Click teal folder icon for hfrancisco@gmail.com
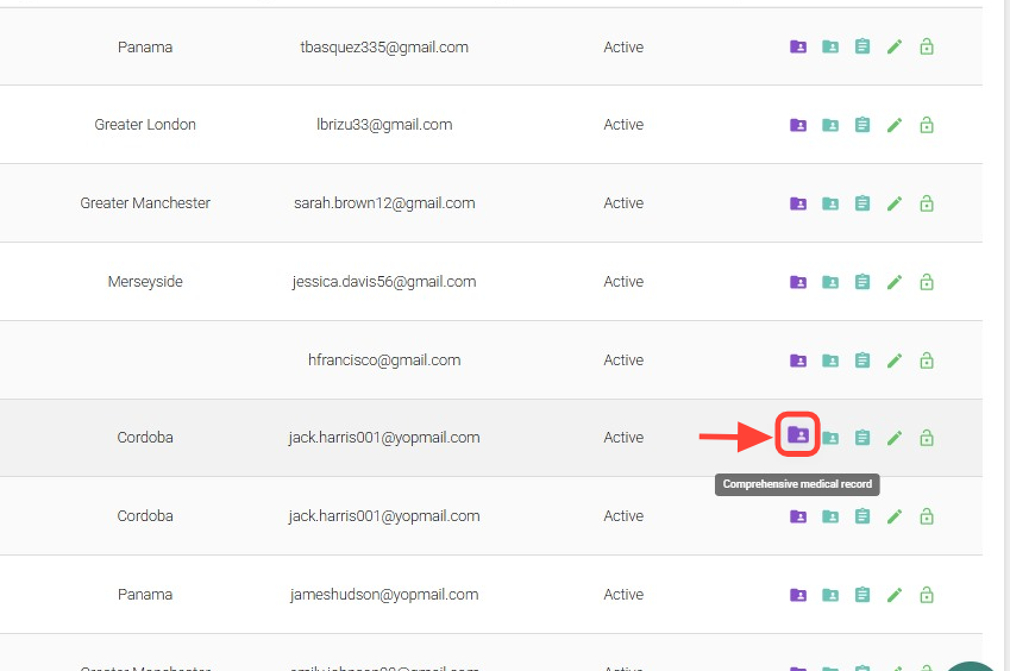The image size is (1010, 671). pyautogui.click(x=830, y=360)
